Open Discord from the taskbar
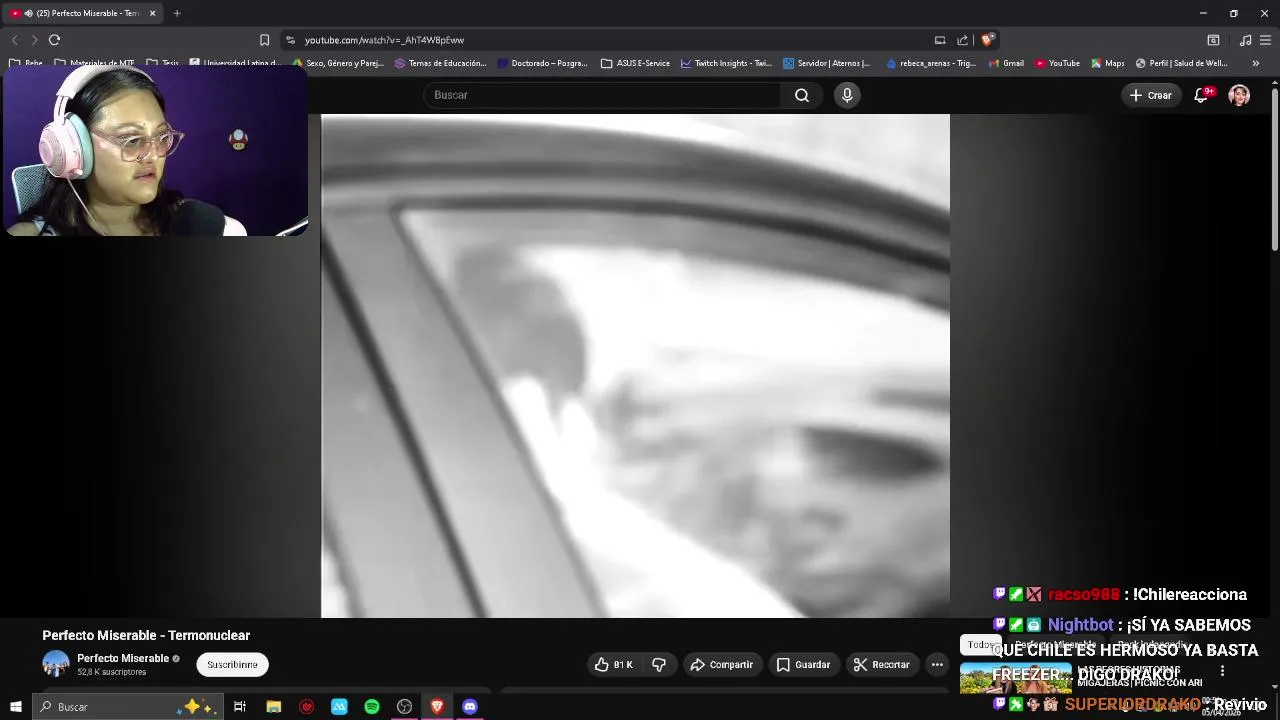Viewport: 1280px width, 720px height. coord(470,707)
